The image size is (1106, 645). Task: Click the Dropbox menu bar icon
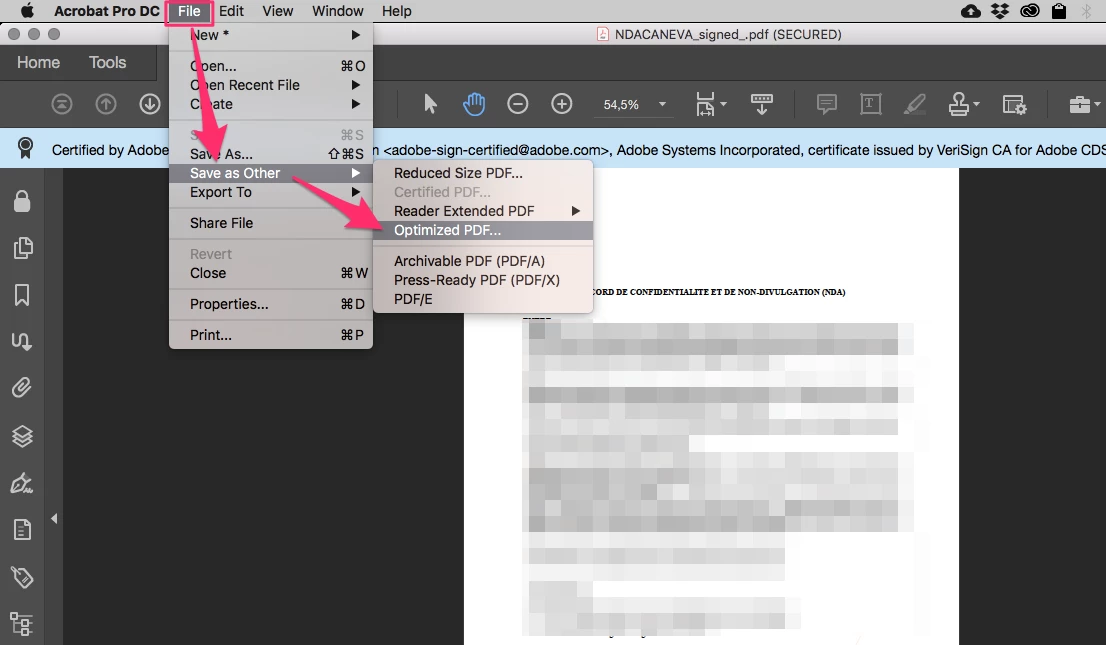coord(999,11)
